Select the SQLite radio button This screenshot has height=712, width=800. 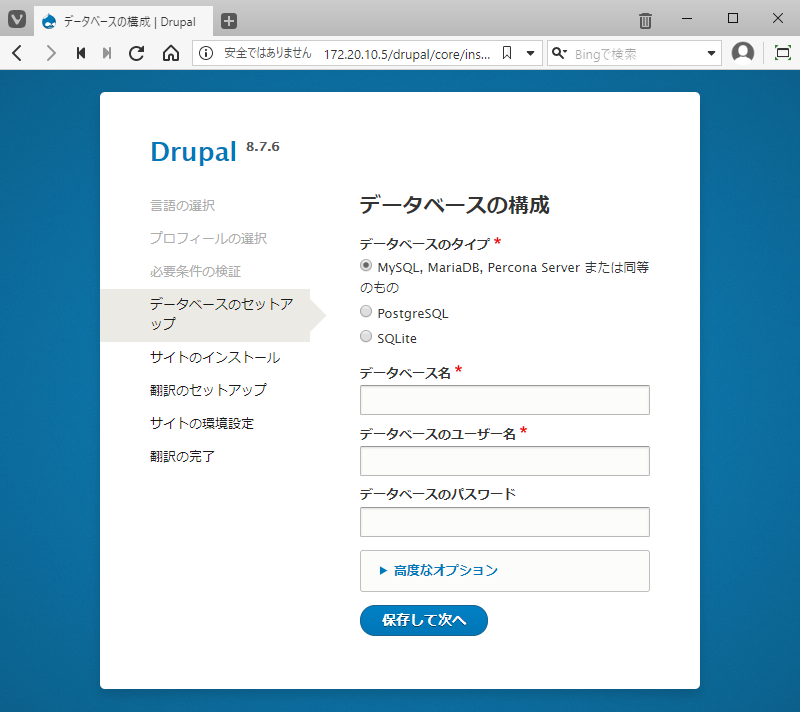click(x=366, y=336)
